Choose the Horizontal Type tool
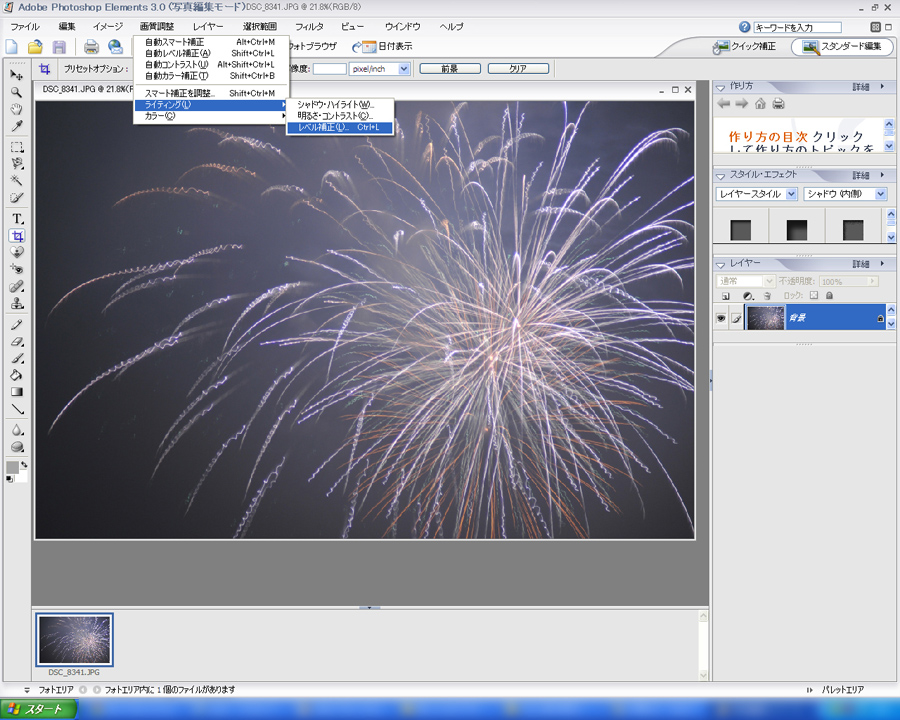The image size is (900, 720). pyautogui.click(x=17, y=218)
